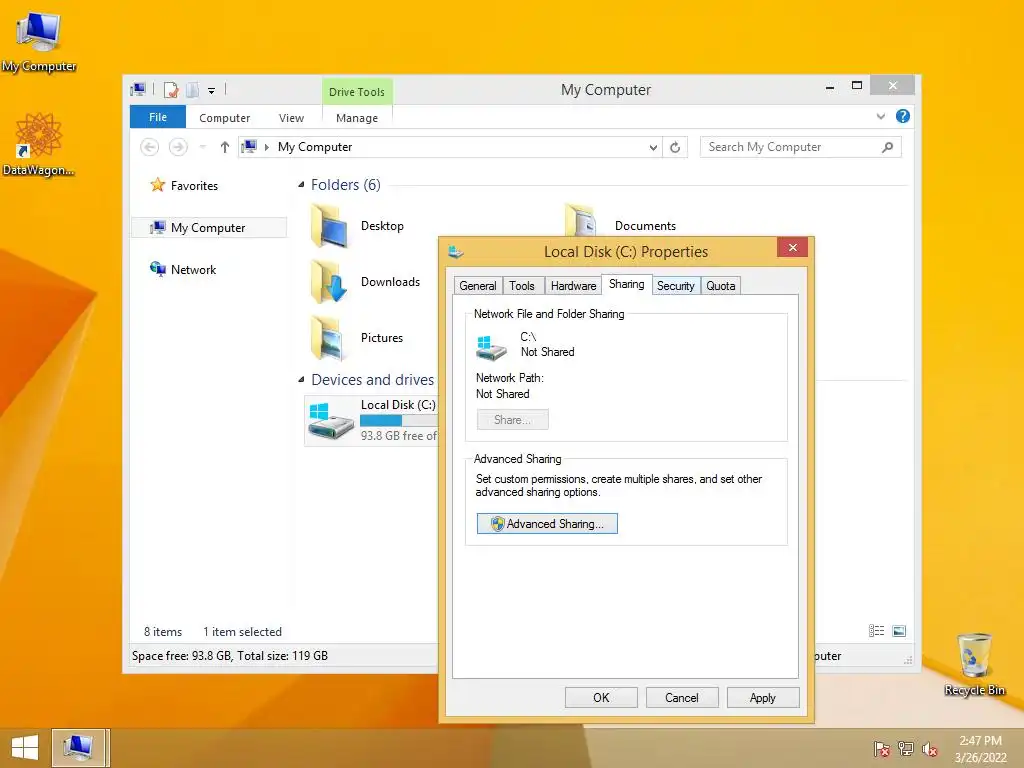The image size is (1024, 768).
Task: Go up one folder level arrow
Action: click(x=225, y=147)
